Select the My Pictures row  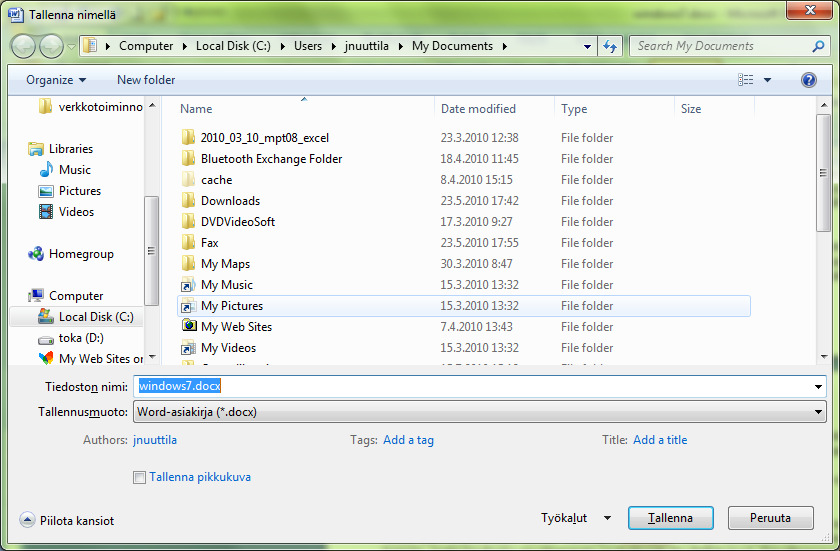tap(463, 306)
